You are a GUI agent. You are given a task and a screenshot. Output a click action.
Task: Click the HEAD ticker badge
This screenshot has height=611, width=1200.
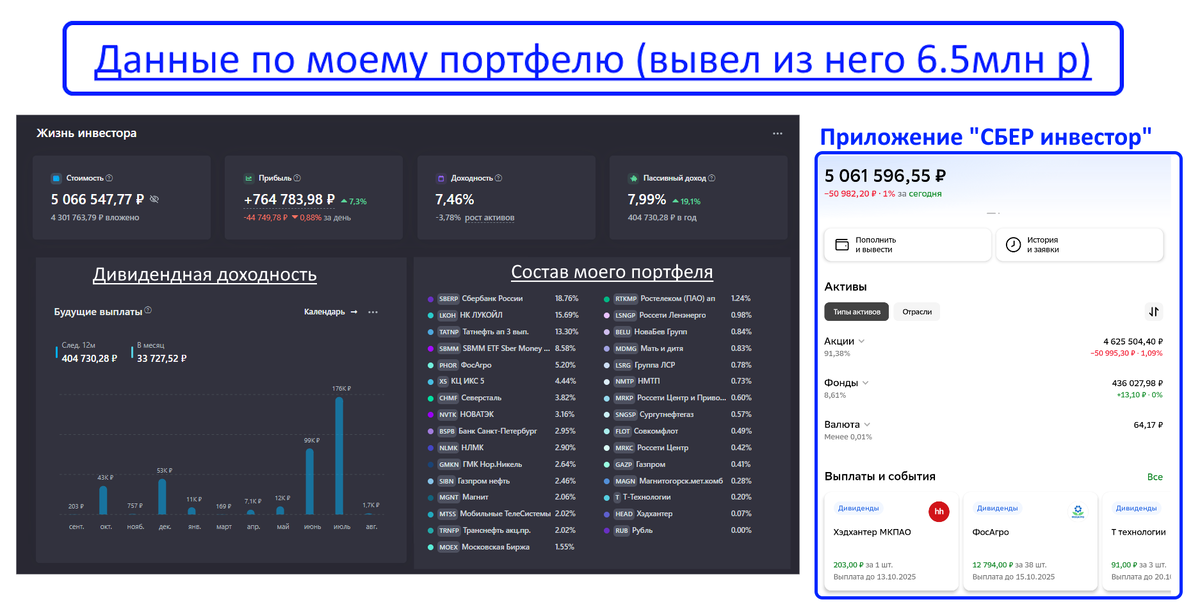pyautogui.click(x=625, y=514)
